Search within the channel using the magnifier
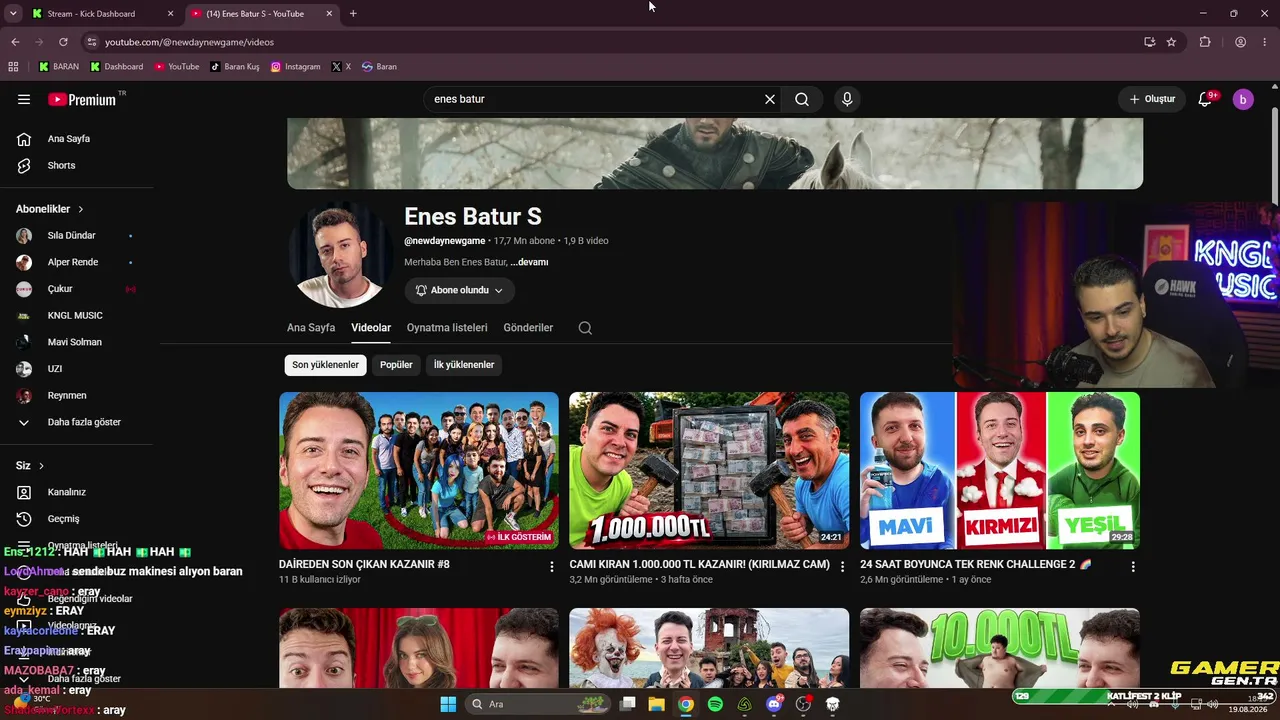Viewport: 1280px width, 720px height. [585, 328]
